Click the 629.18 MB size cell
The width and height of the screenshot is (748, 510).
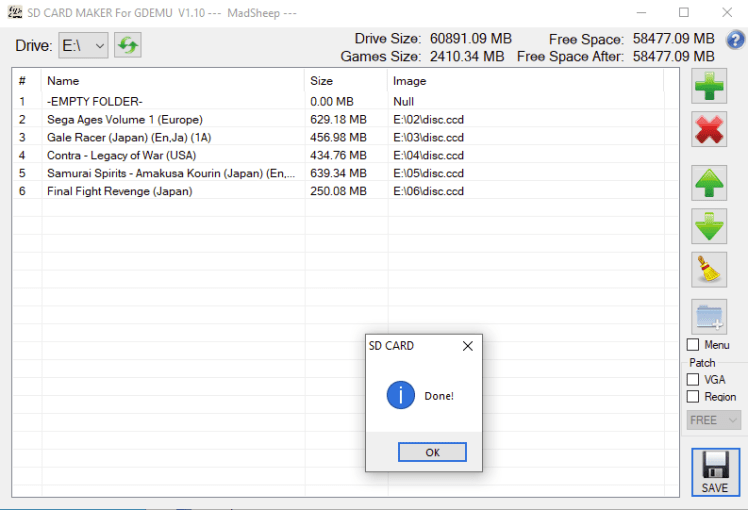pos(338,119)
